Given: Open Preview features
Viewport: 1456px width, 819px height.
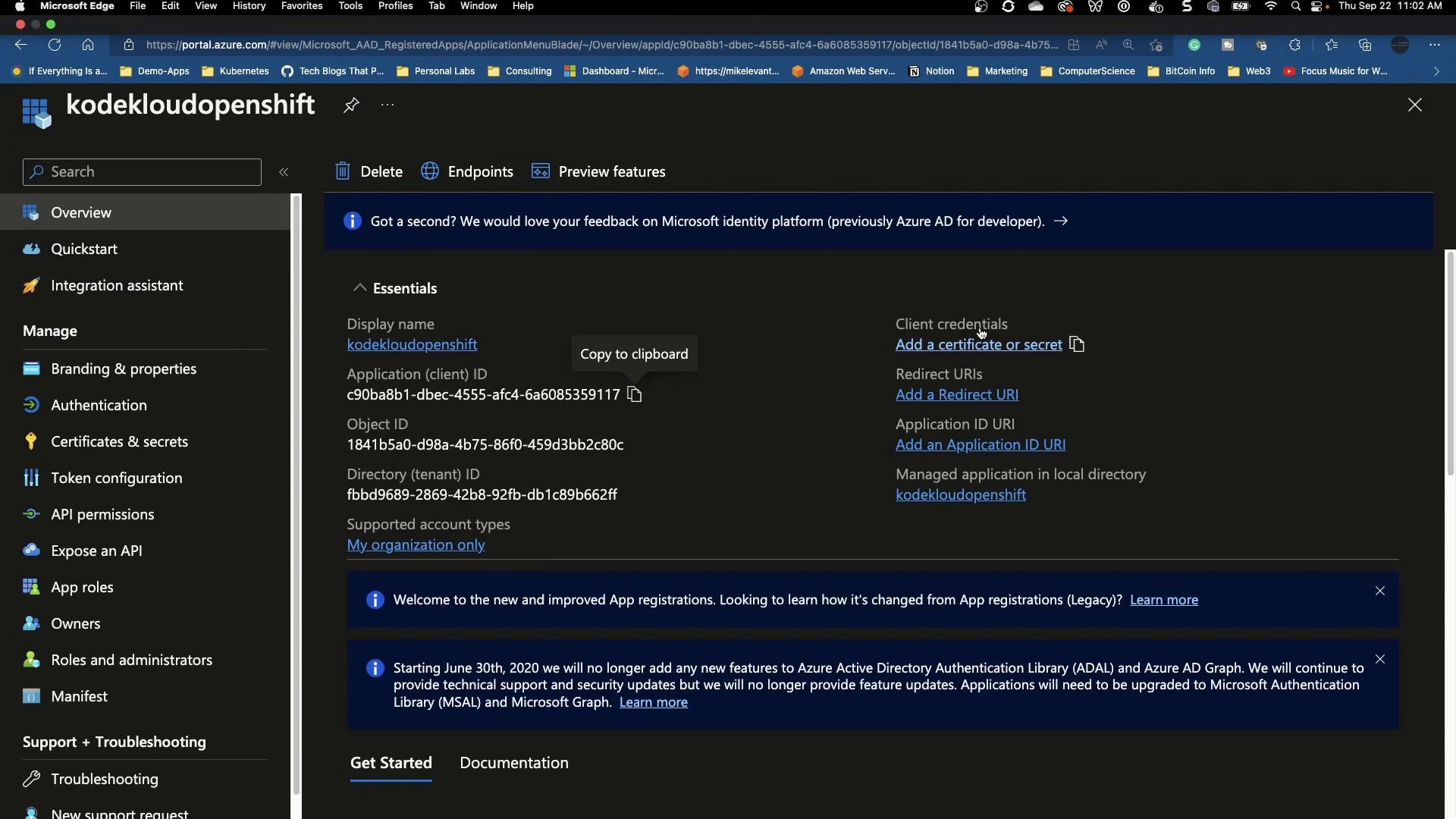Looking at the screenshot, I should [x=598, y=171].
